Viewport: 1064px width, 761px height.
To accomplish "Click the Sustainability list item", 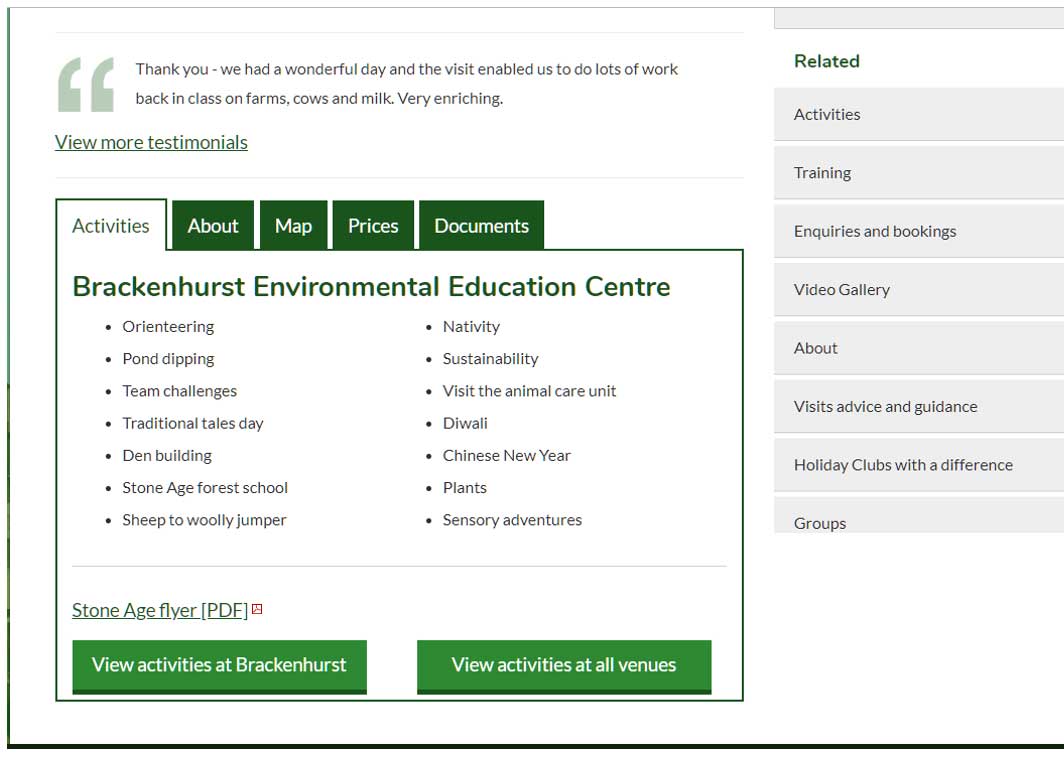I will pyautogui.click(x=491, y=358).
